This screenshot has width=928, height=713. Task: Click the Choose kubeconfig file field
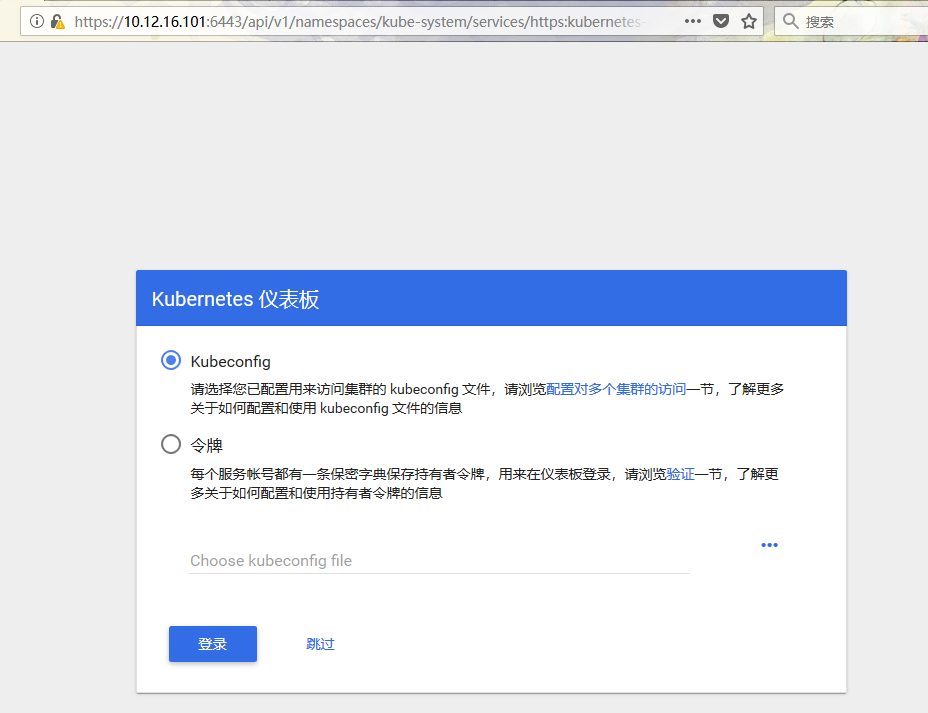click(439, 560)
